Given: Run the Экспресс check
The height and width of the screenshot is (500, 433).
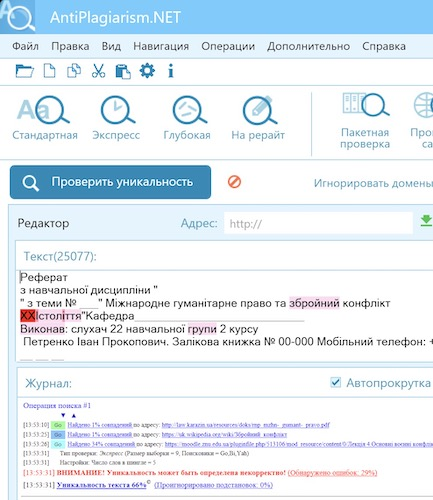Looking at the screenshot, I should coord(116,118).
